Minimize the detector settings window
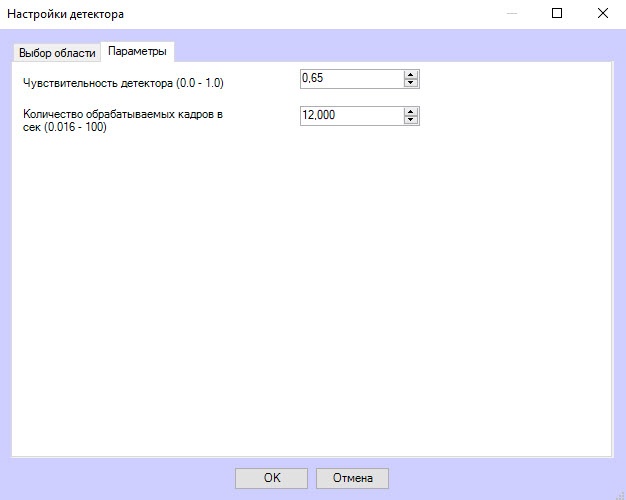 click(512, 14)
